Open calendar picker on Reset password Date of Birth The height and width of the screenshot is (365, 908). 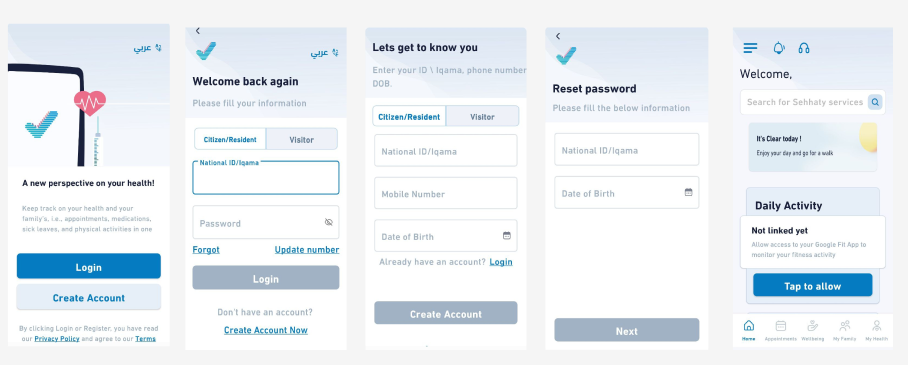689,192
